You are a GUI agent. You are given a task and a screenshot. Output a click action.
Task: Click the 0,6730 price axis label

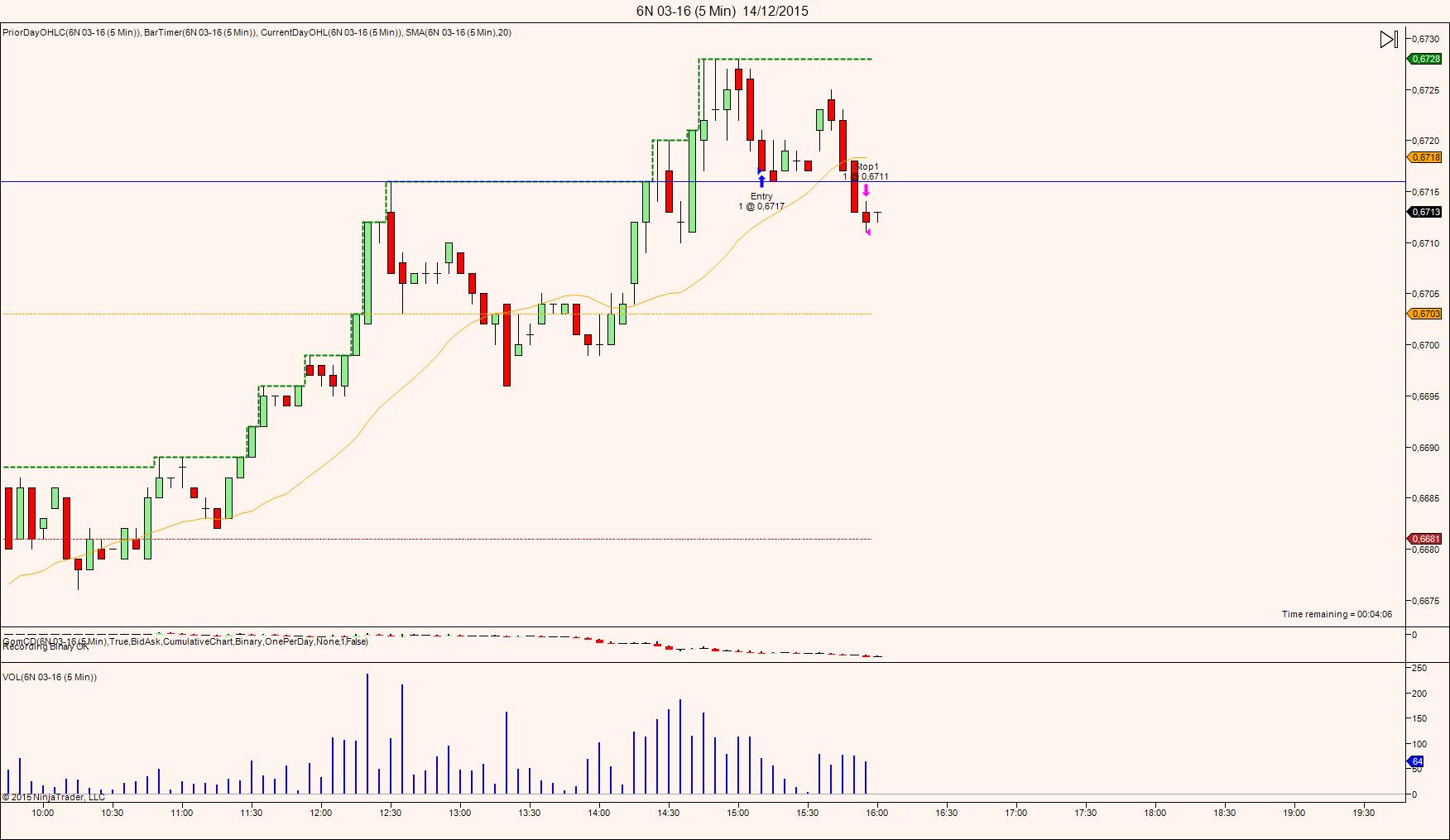[x=1426, y=39]
